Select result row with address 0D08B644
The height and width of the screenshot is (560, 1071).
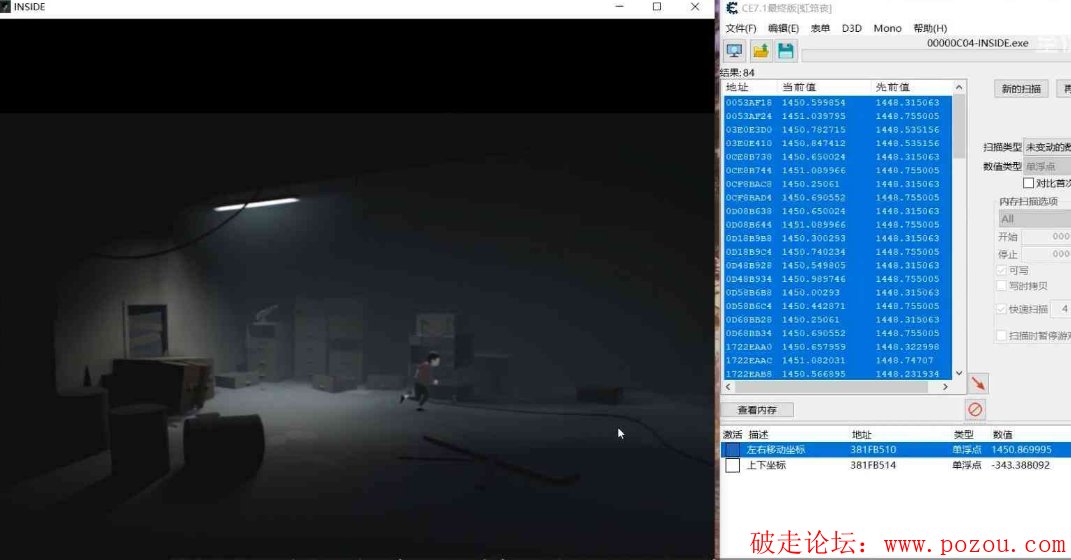tap(837, 225)
